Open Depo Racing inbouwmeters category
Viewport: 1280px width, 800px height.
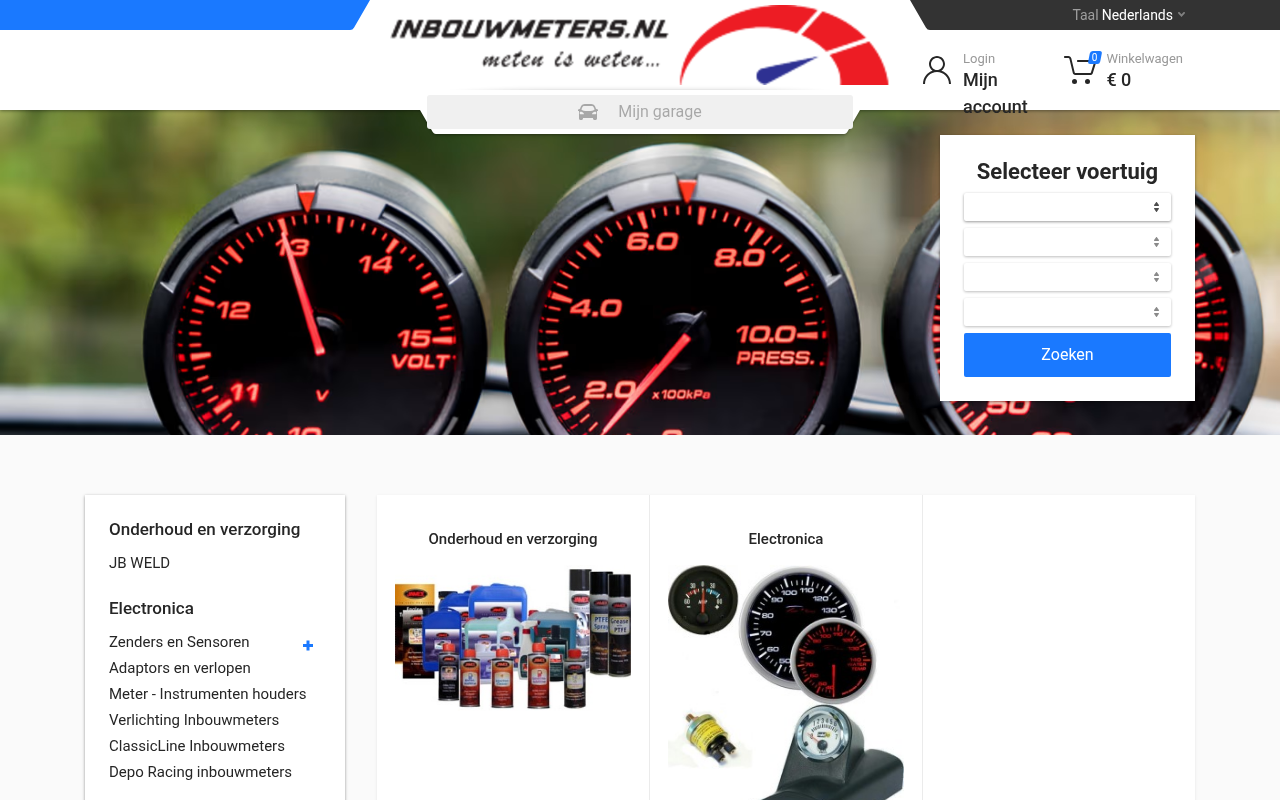coord(200,772)
